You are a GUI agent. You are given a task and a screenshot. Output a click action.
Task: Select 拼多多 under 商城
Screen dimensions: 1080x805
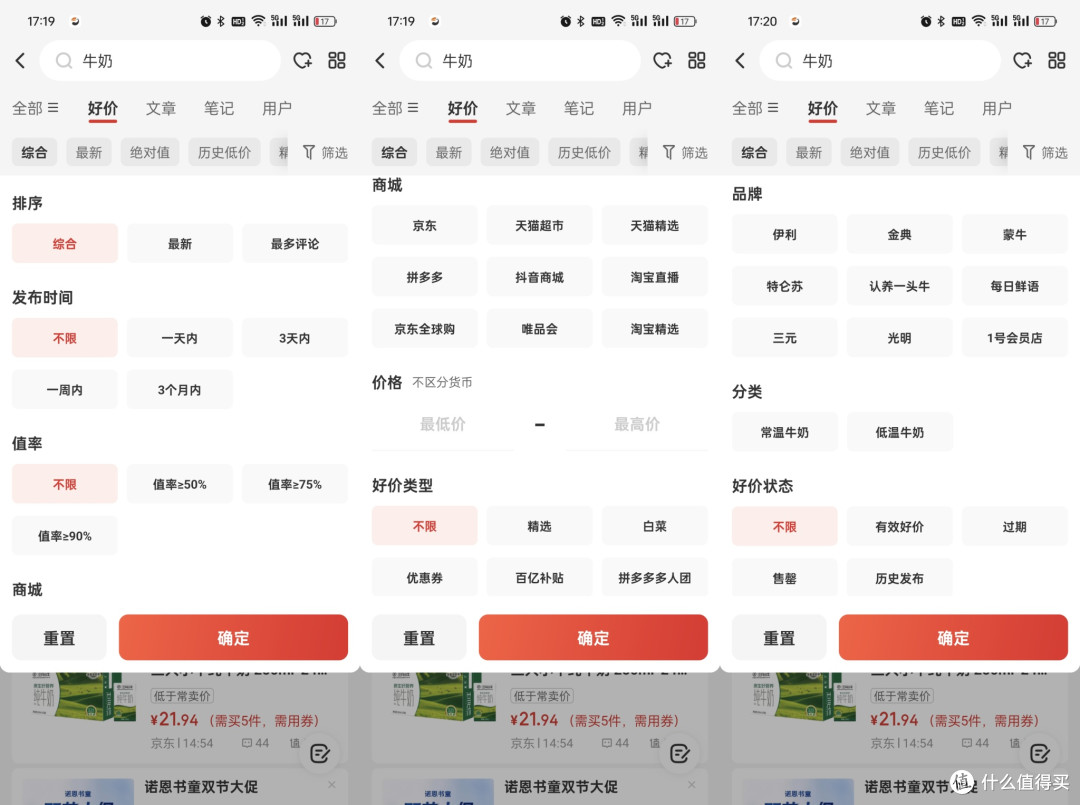point(424,277)
